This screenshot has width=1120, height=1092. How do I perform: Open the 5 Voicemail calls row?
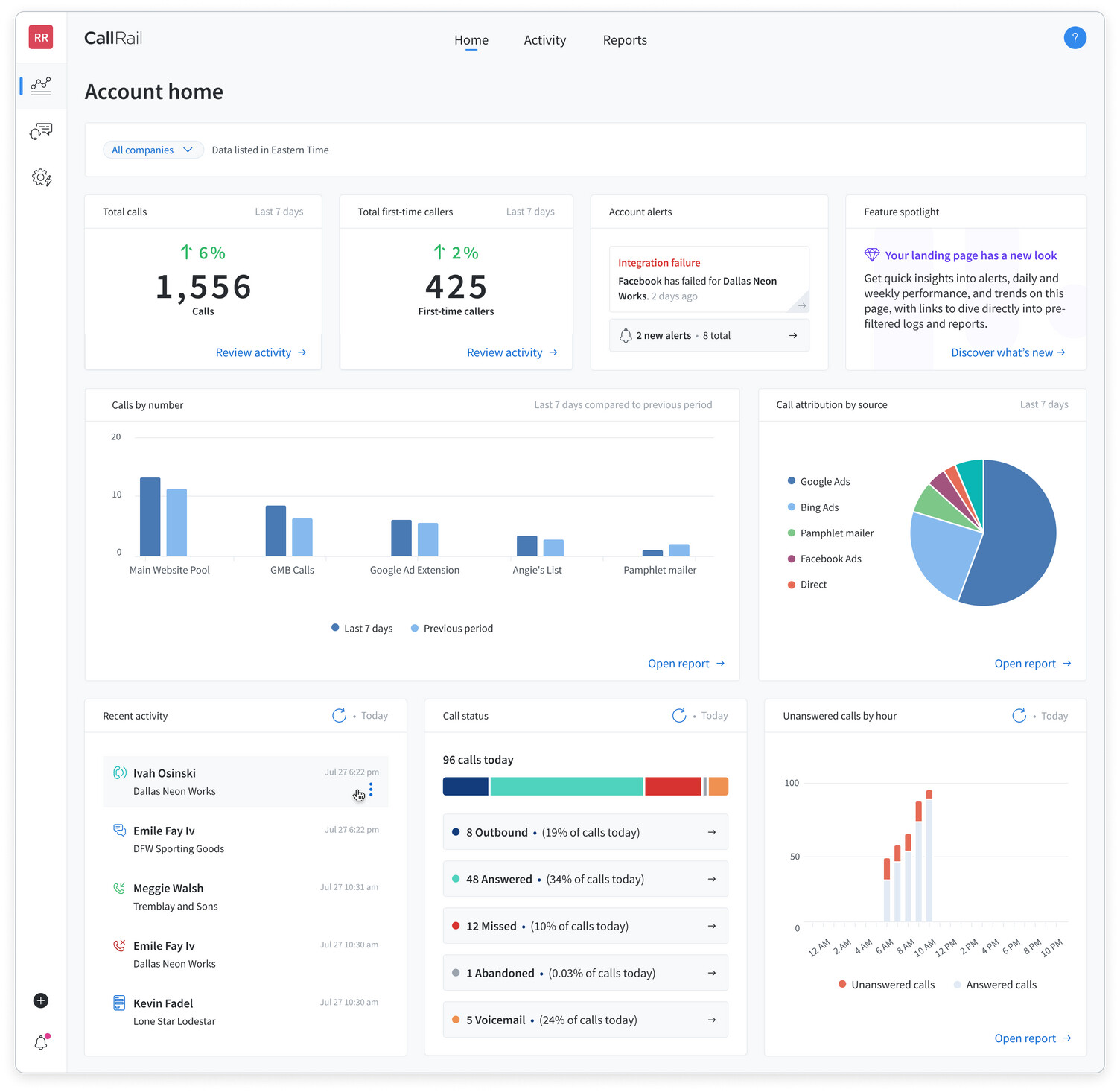585,1020
